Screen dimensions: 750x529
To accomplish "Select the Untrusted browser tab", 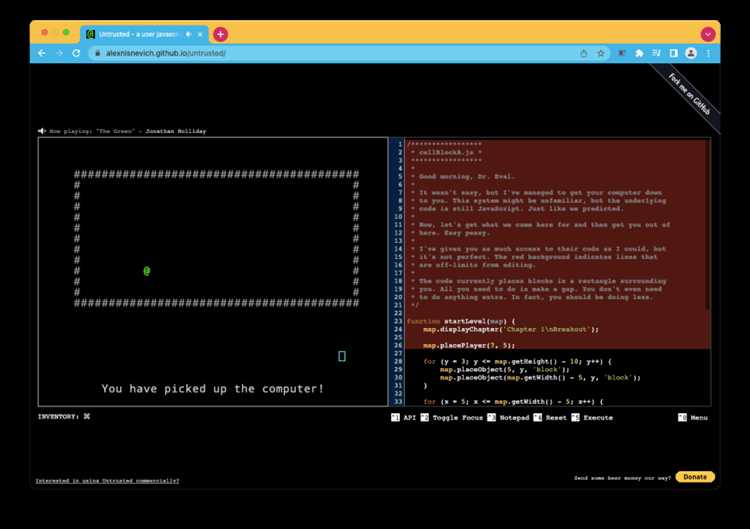I will 144,34.
